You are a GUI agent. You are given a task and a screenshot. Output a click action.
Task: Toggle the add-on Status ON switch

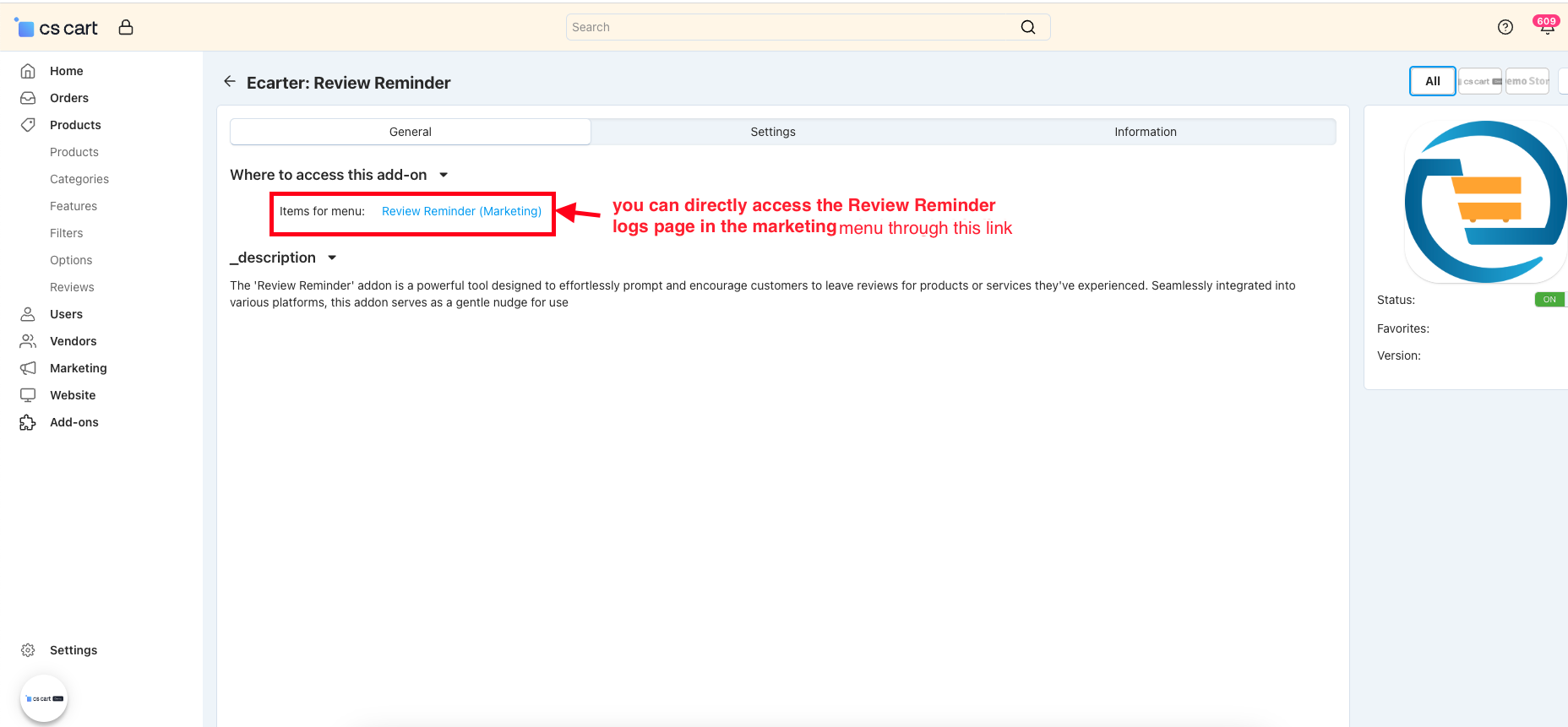[1549, 300]
